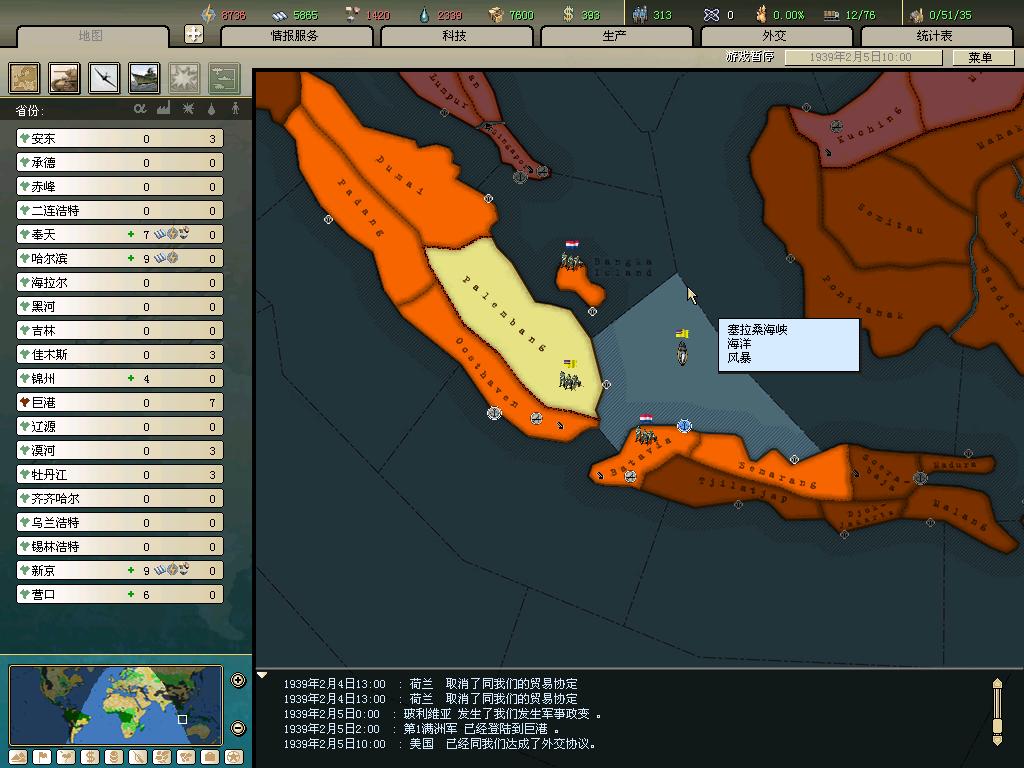Zoom out the minimap with minus button

pyautogui.click(x=238, y=728)
